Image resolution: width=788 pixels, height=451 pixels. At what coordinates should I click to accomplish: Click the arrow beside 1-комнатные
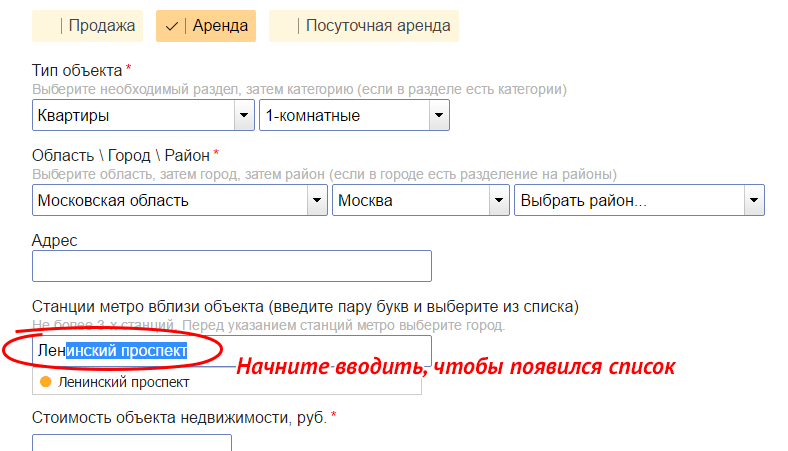(x=438, y=115)
